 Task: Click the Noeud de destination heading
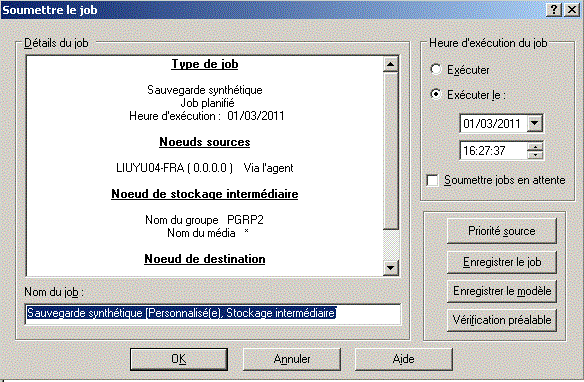click(205, 259)
